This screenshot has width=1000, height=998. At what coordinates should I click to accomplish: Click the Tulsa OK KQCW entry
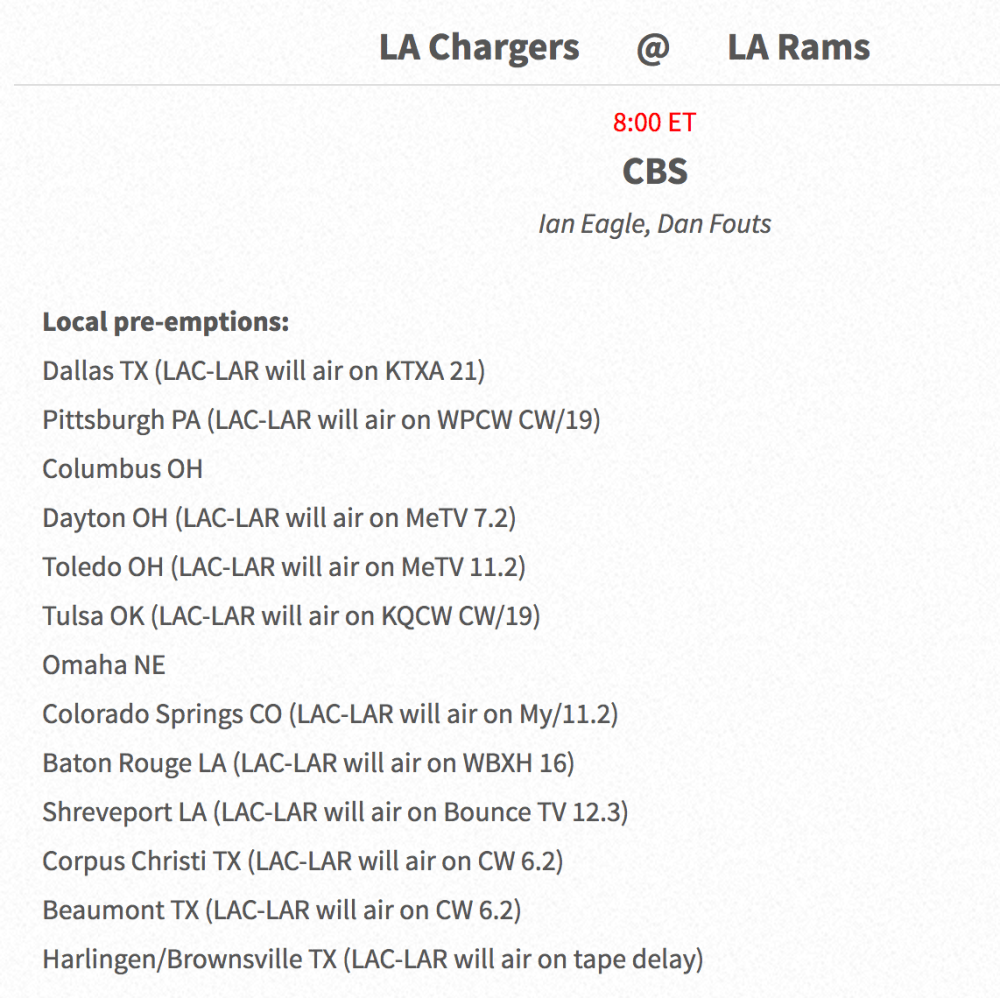point(291,617)
